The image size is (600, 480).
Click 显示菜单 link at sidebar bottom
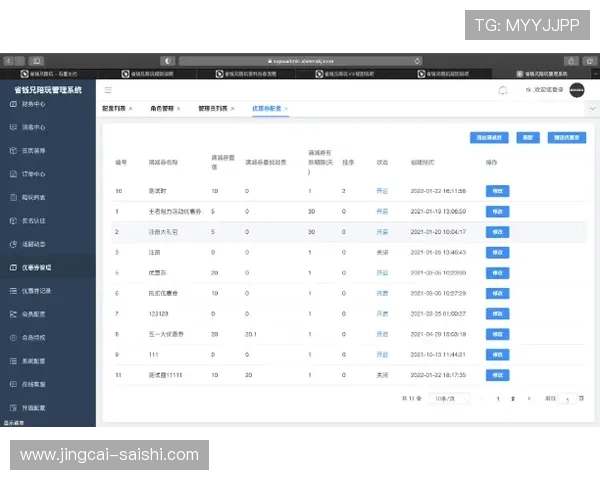tap(14, 423)
